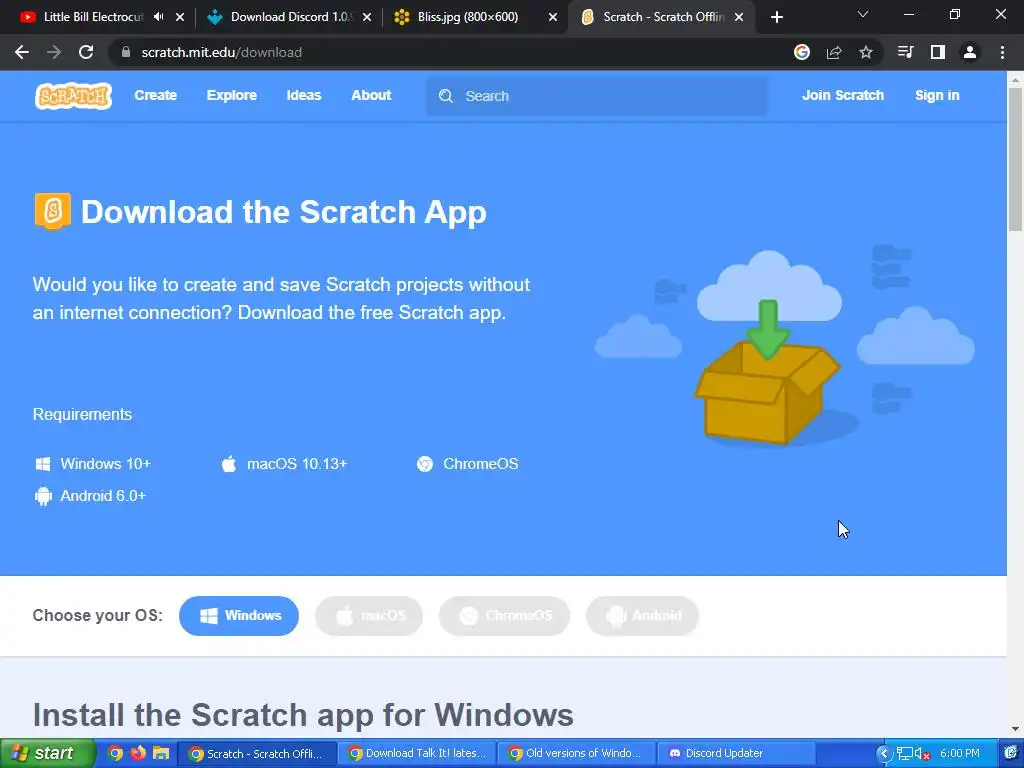Viewport: 1024px width, 768px height.
Task: Click Download the Scratch App heading
Action: click(283, 212)
